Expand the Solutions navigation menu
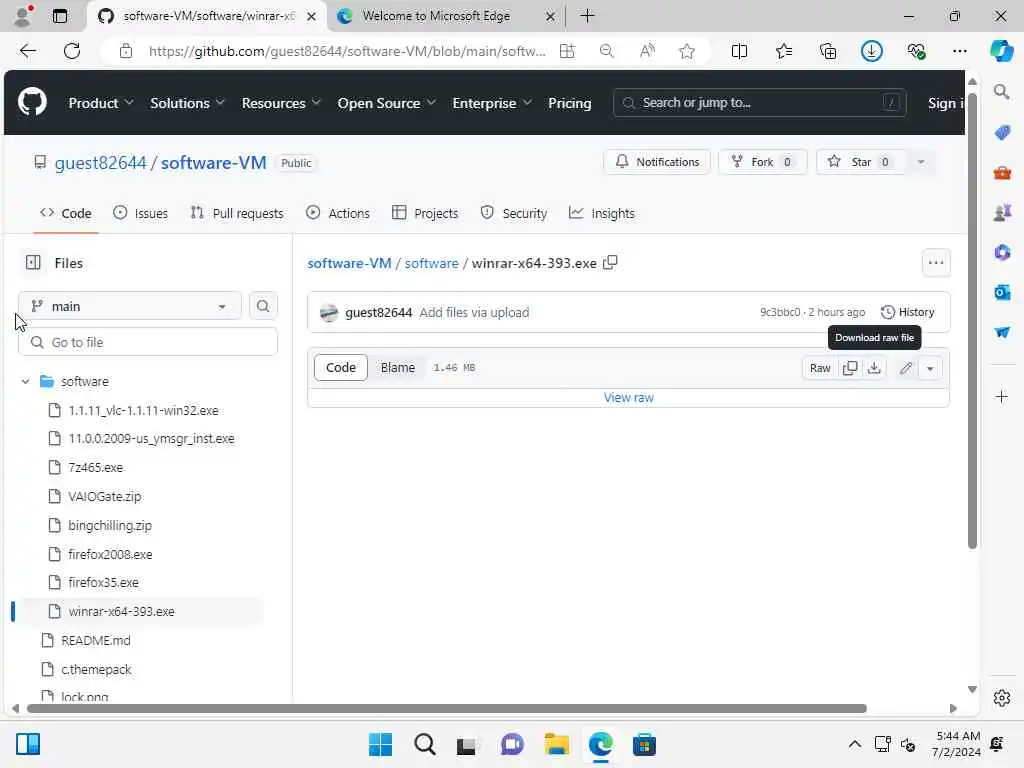This screenshot has height=768, width=1024. coord(187,103)
